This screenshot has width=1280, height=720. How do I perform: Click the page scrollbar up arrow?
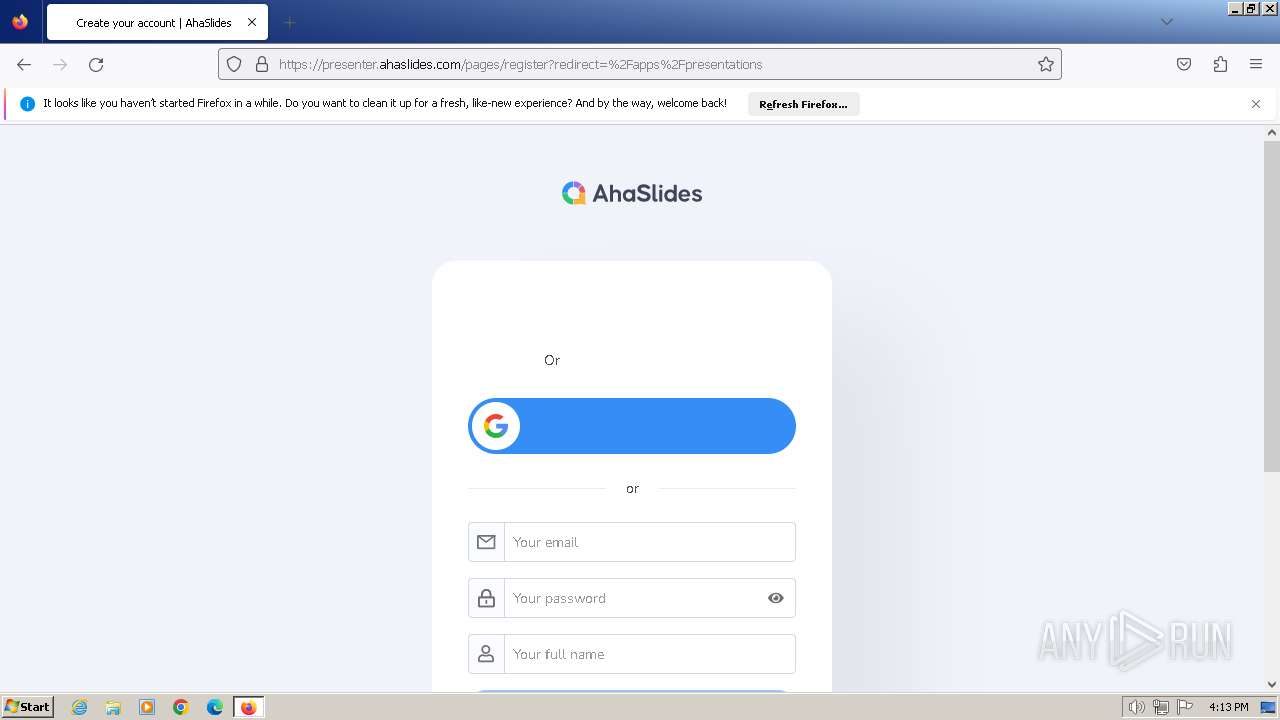coord(1272,132)
